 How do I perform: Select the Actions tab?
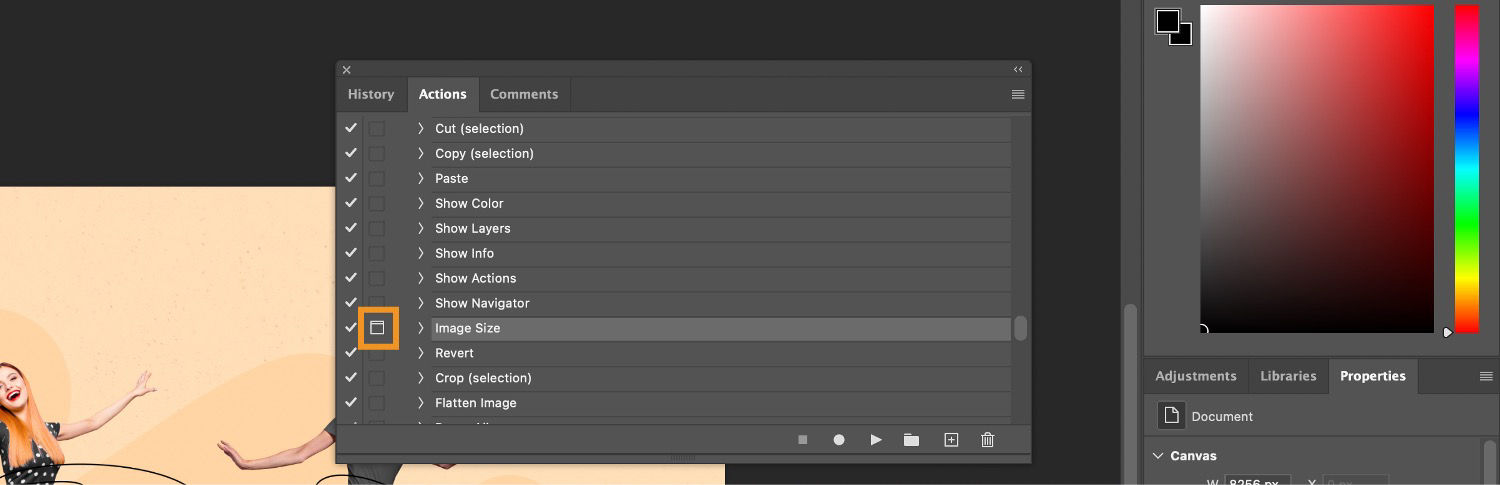point(443,94)
